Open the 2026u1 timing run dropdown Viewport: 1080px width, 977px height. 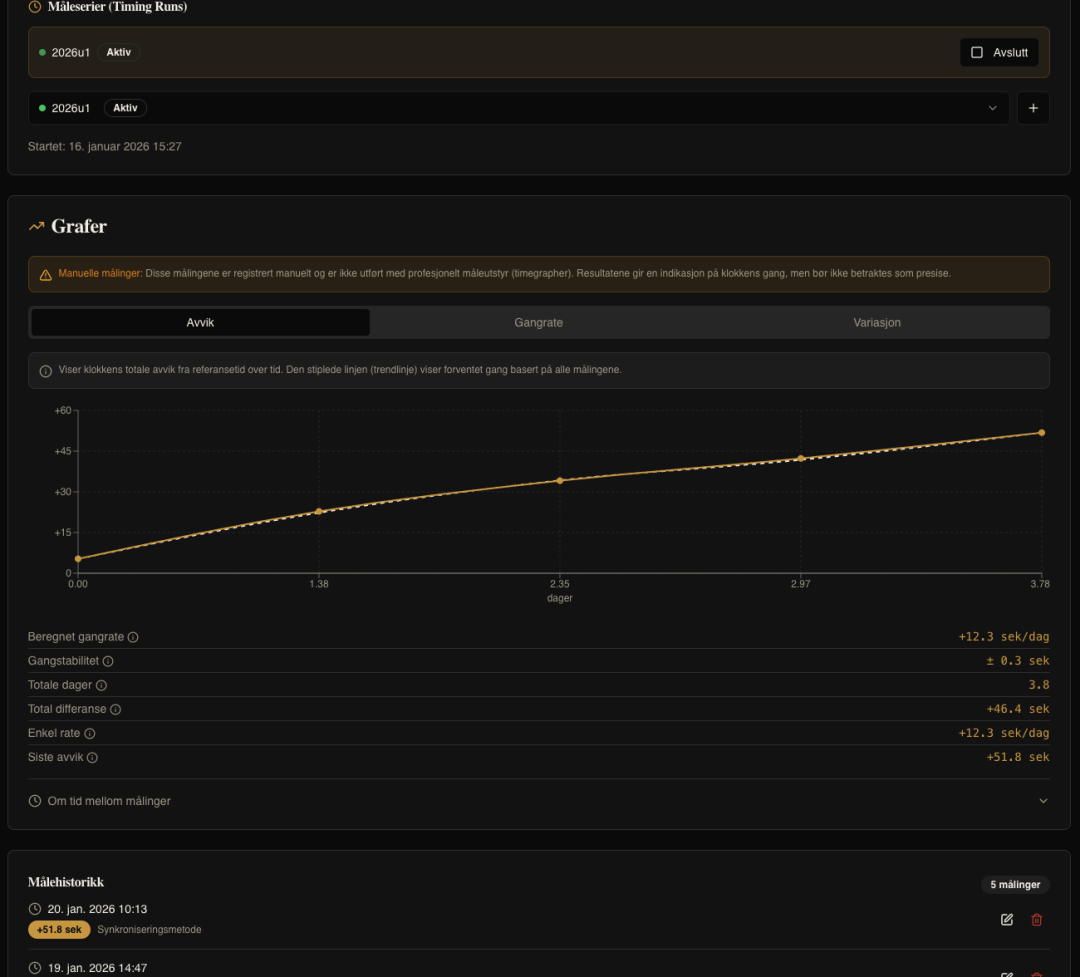click(518, 108)
